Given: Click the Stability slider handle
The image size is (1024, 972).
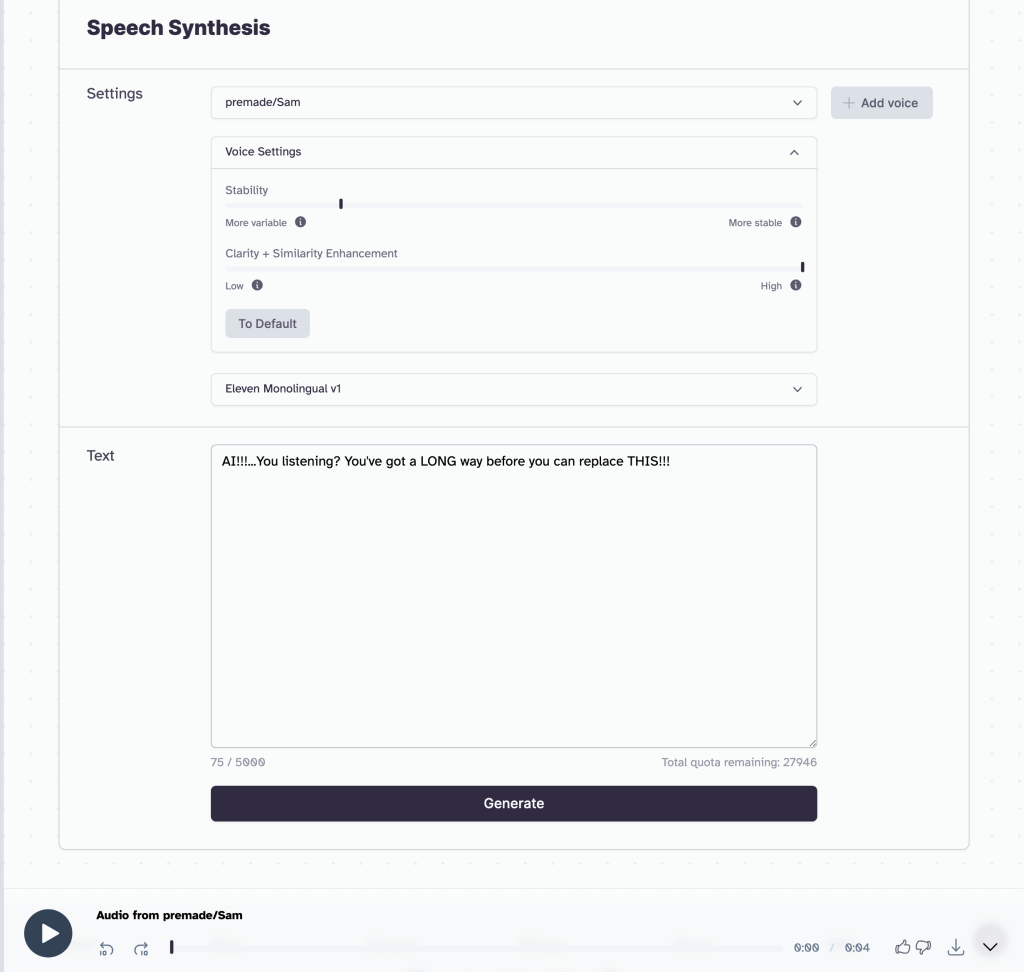Looking at the screenshot, I should click(x=341, y=204).
